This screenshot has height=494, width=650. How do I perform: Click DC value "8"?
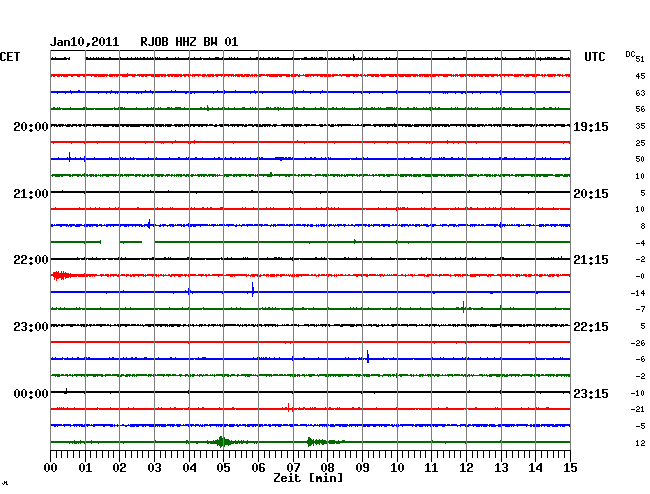coord(643,226)
